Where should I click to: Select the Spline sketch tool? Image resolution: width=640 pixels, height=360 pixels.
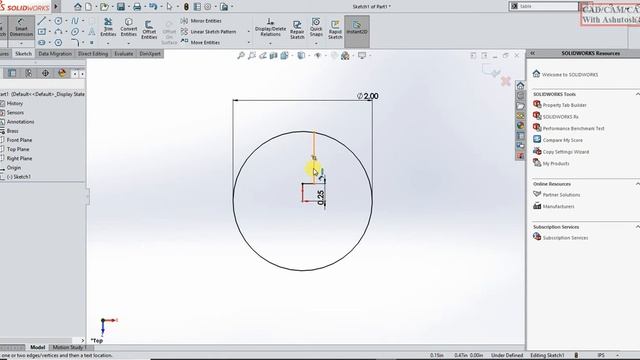75,21
